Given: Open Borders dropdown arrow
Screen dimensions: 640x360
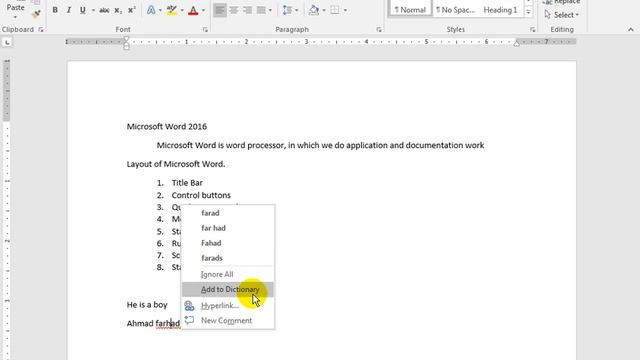Looking at the screenshot, I should tap(345, 10).
